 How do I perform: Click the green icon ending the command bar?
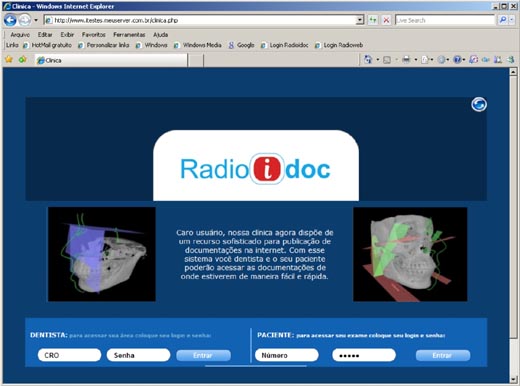pos(511,60)
